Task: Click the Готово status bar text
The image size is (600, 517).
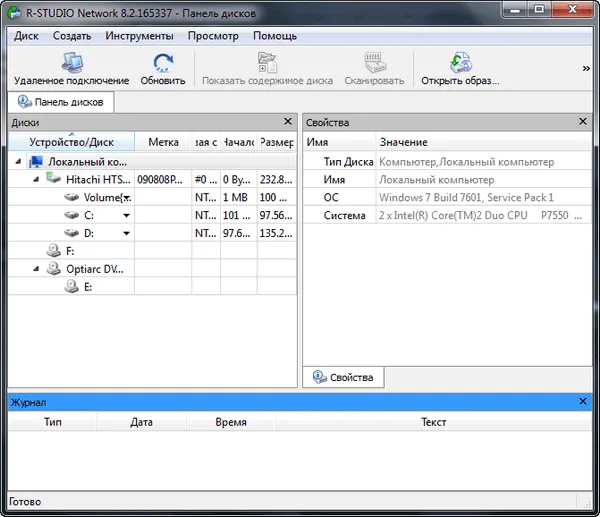Action: [25, 502]
